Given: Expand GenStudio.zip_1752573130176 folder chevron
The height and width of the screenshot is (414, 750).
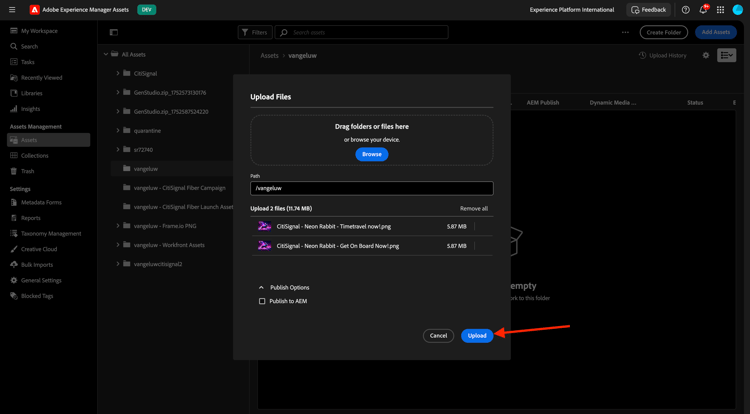Looking at the screenshot, I should coord(118,92).
